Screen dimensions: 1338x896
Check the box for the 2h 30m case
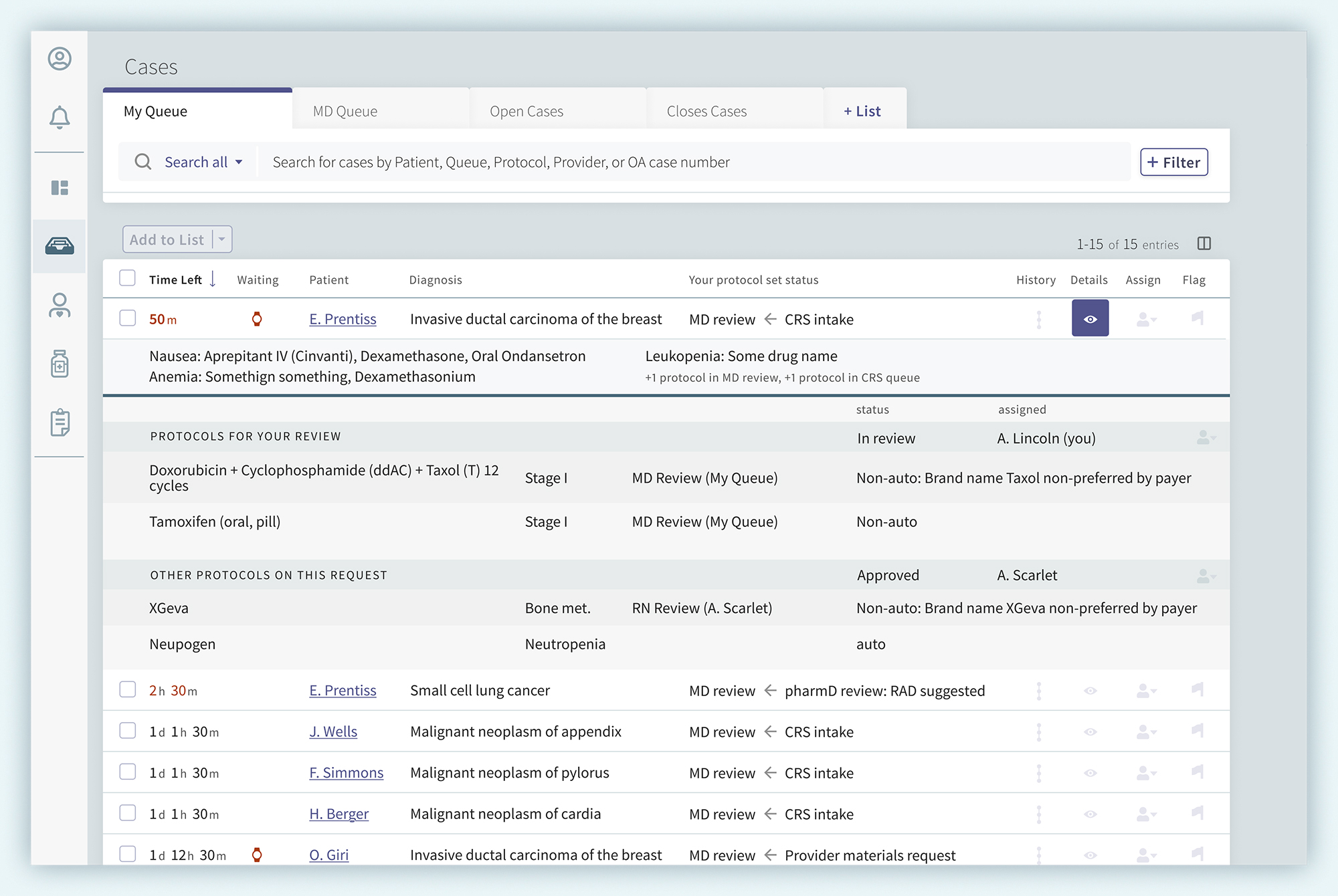[x=127, y=689]
